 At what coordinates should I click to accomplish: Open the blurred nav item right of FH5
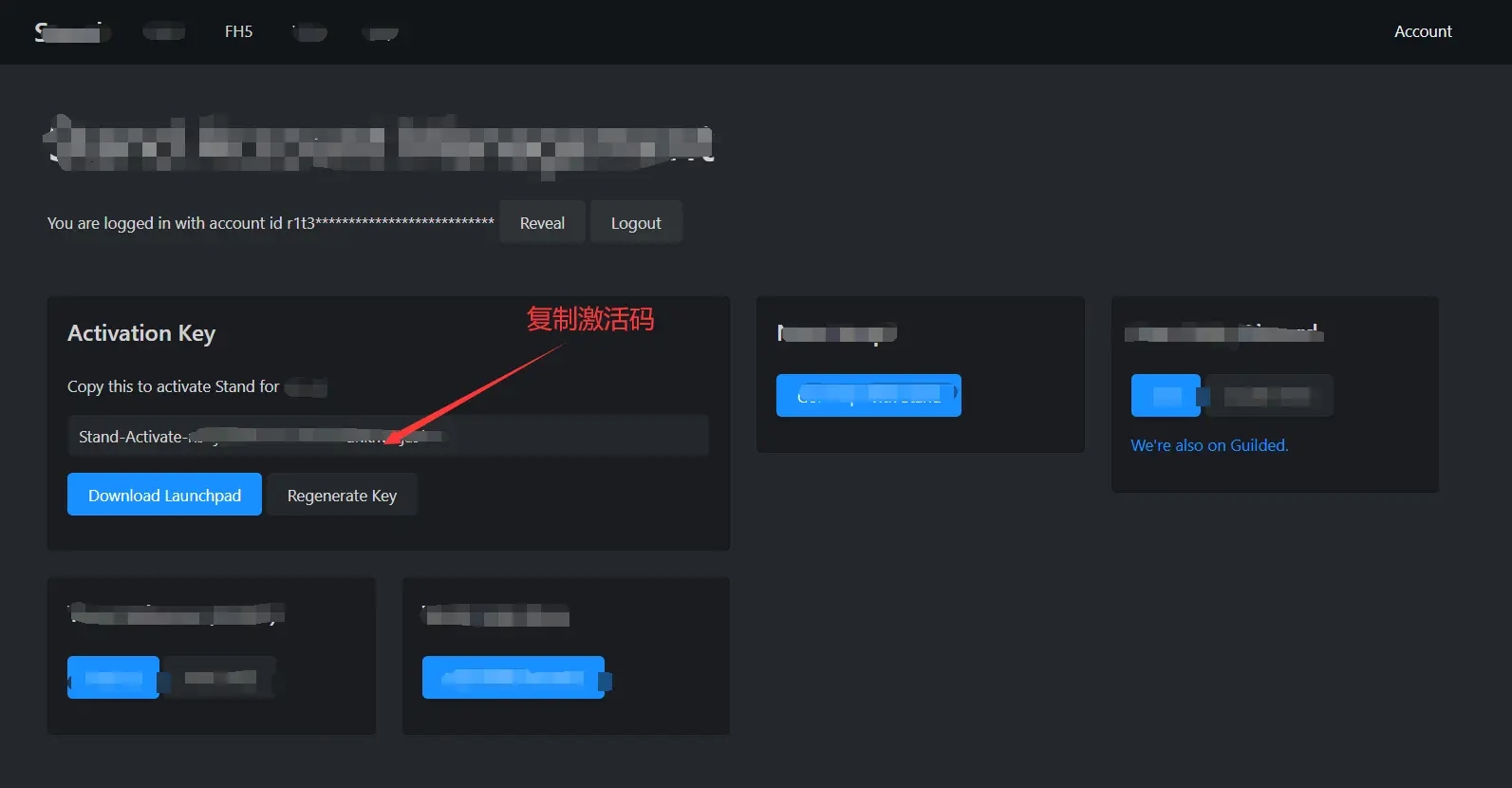click(x=309, y=33)
